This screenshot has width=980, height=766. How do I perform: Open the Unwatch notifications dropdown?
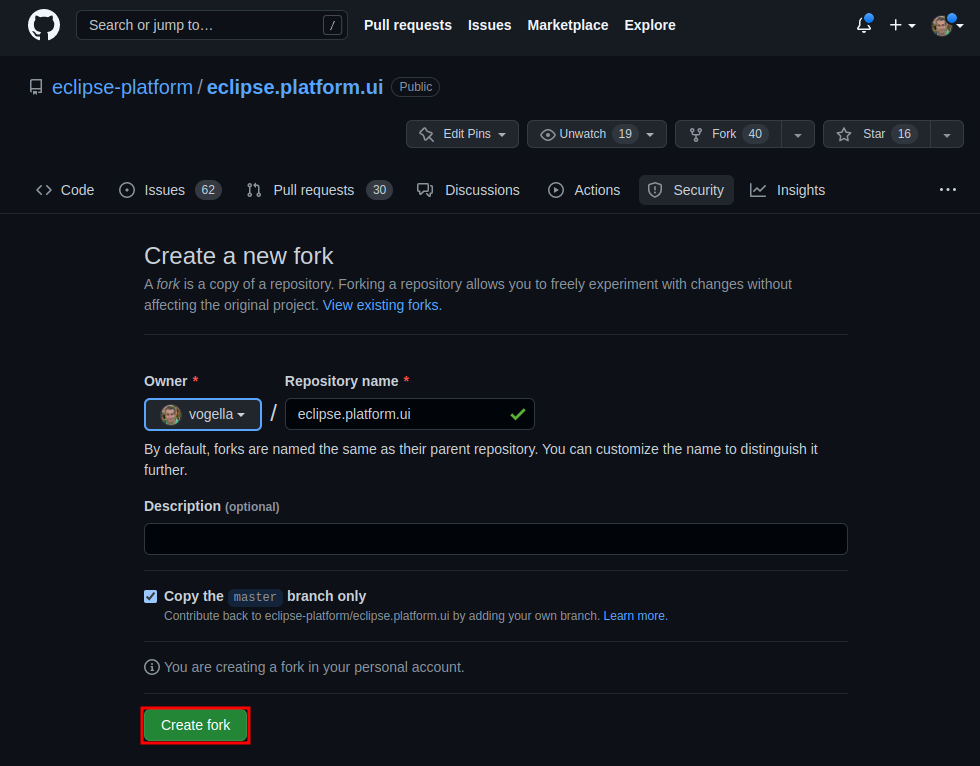[x=596, y=134]
